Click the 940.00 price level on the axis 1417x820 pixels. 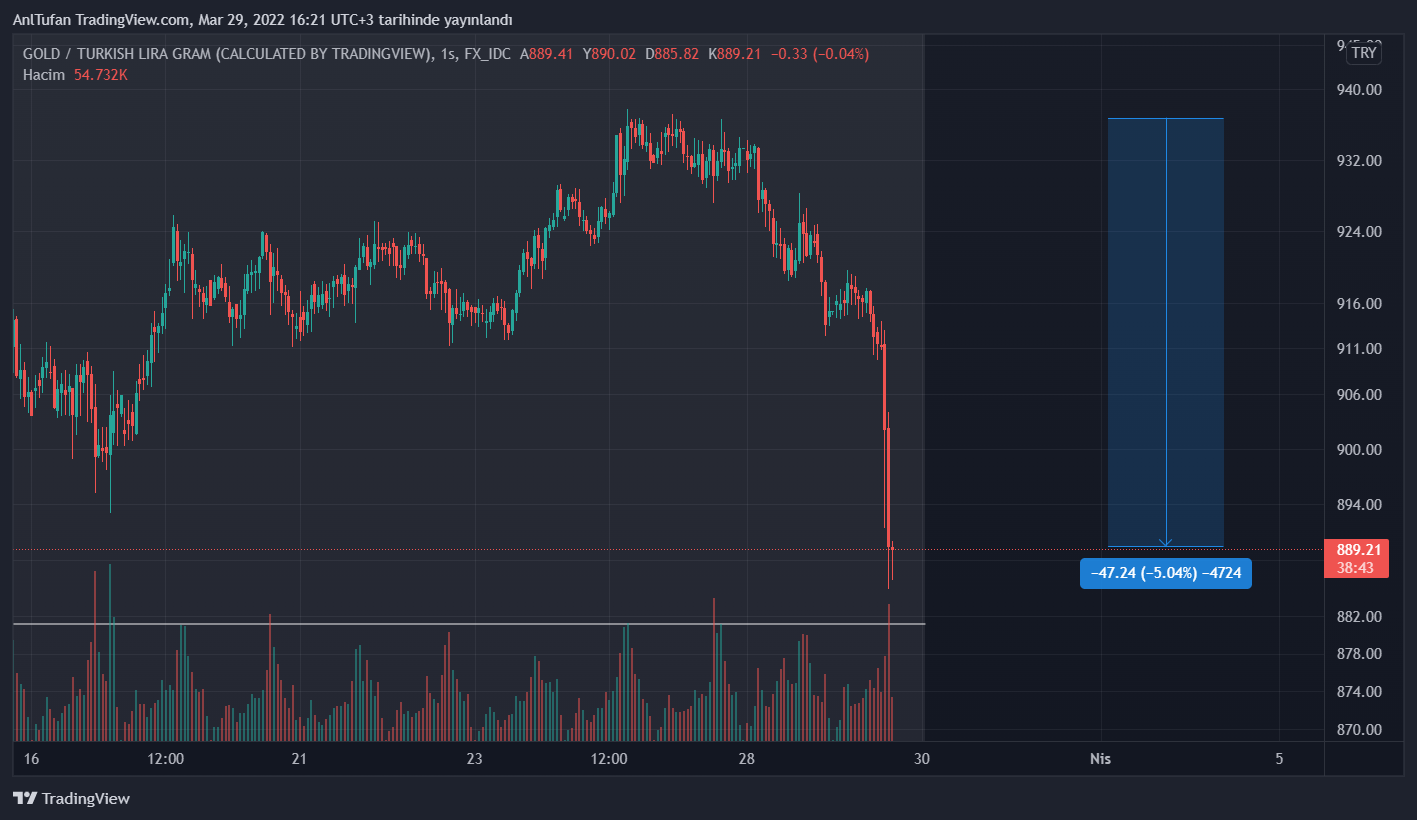(1359, 90)
